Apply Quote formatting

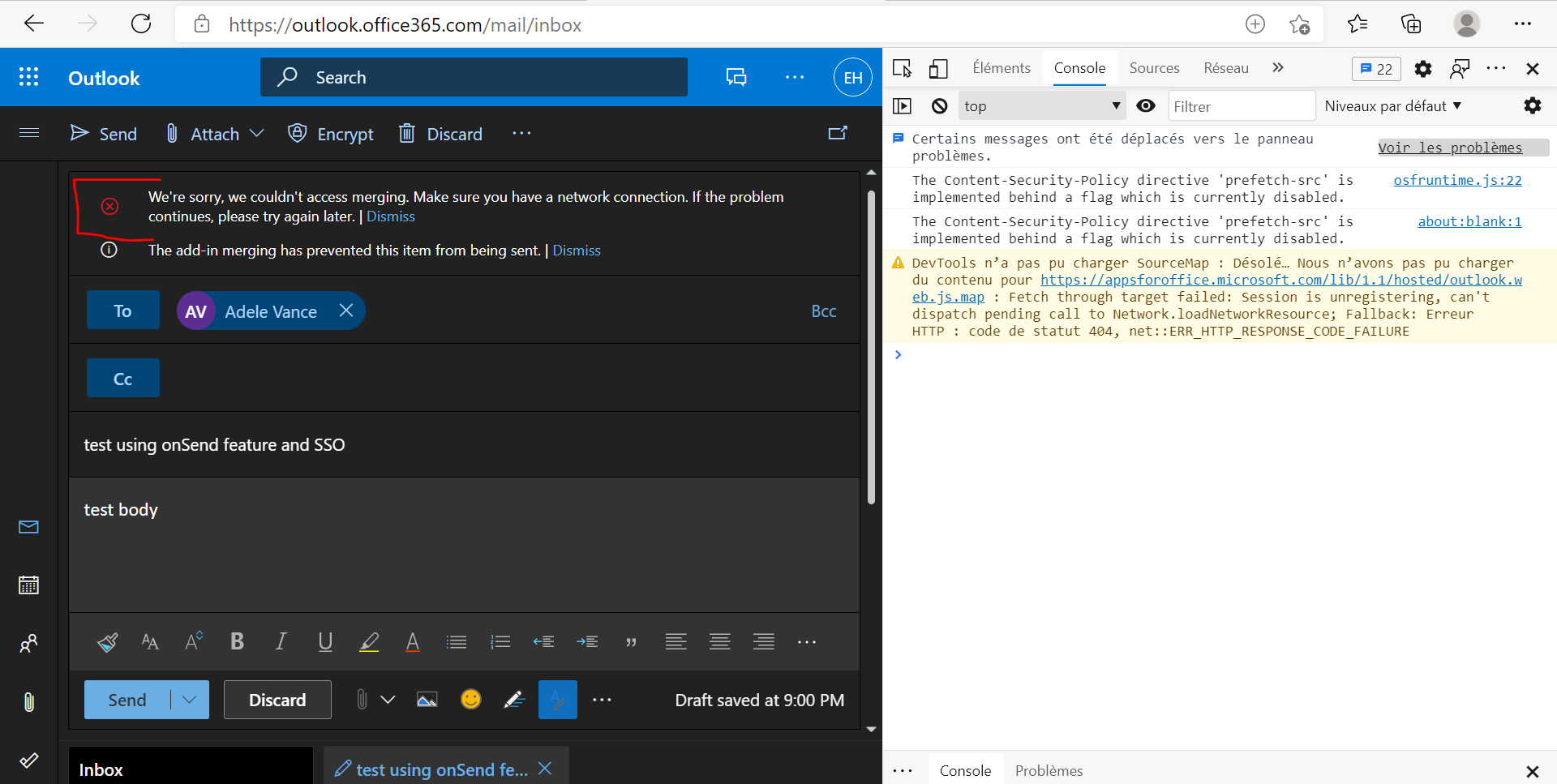pos(631,642)
